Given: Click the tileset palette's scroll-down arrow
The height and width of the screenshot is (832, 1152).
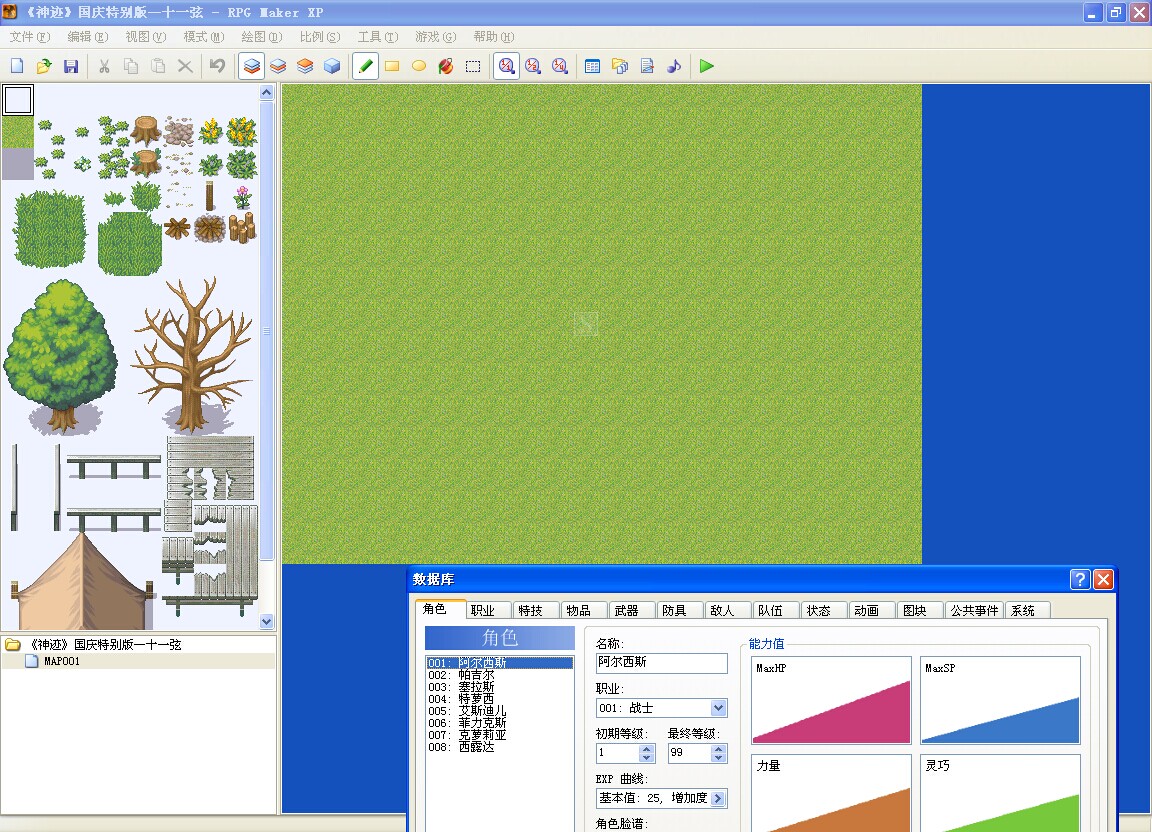Looking at the screenshot, I should (267, 621).
